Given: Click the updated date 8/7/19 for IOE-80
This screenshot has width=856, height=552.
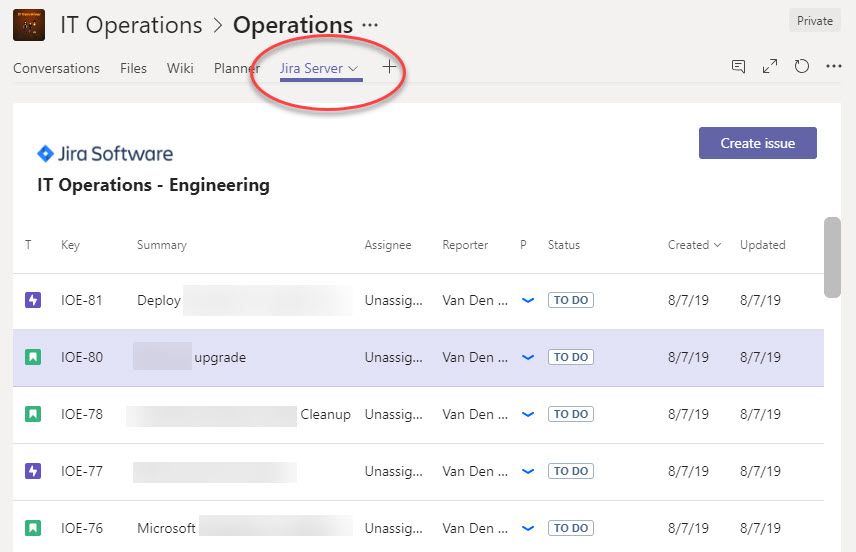Looking at the screenshot, I should (760, 357).
